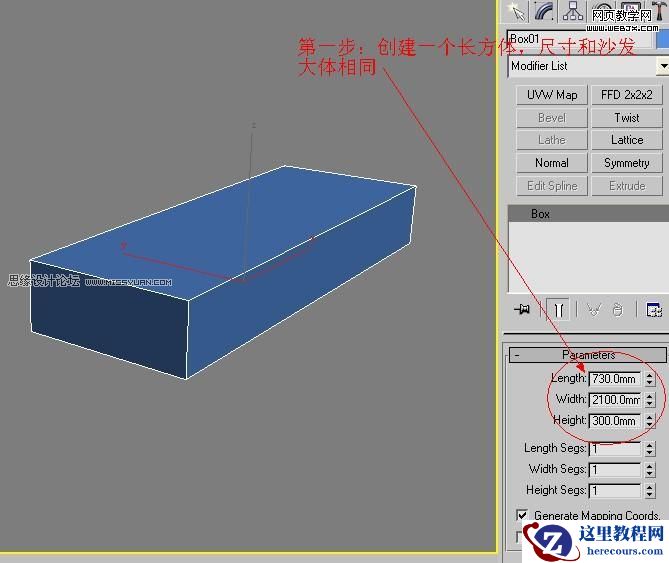Click the Pin Stack icon
This screenshot has height=563, width=669.
click(x=522, y=309)
